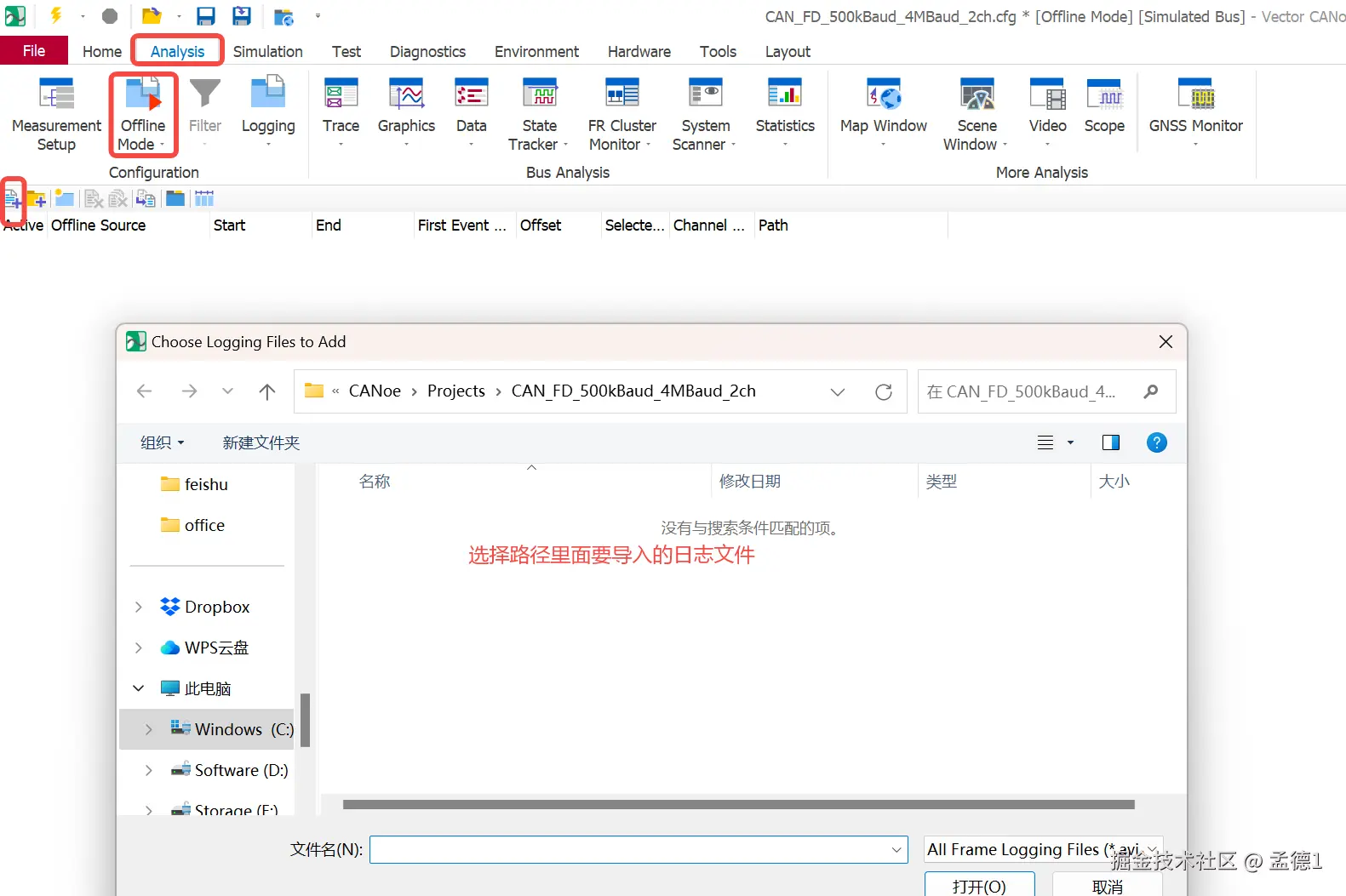Open help with the blue question mark
Image resolution: width=1346 pixels, height=896 pixels.
click(x=1157, y=442)
